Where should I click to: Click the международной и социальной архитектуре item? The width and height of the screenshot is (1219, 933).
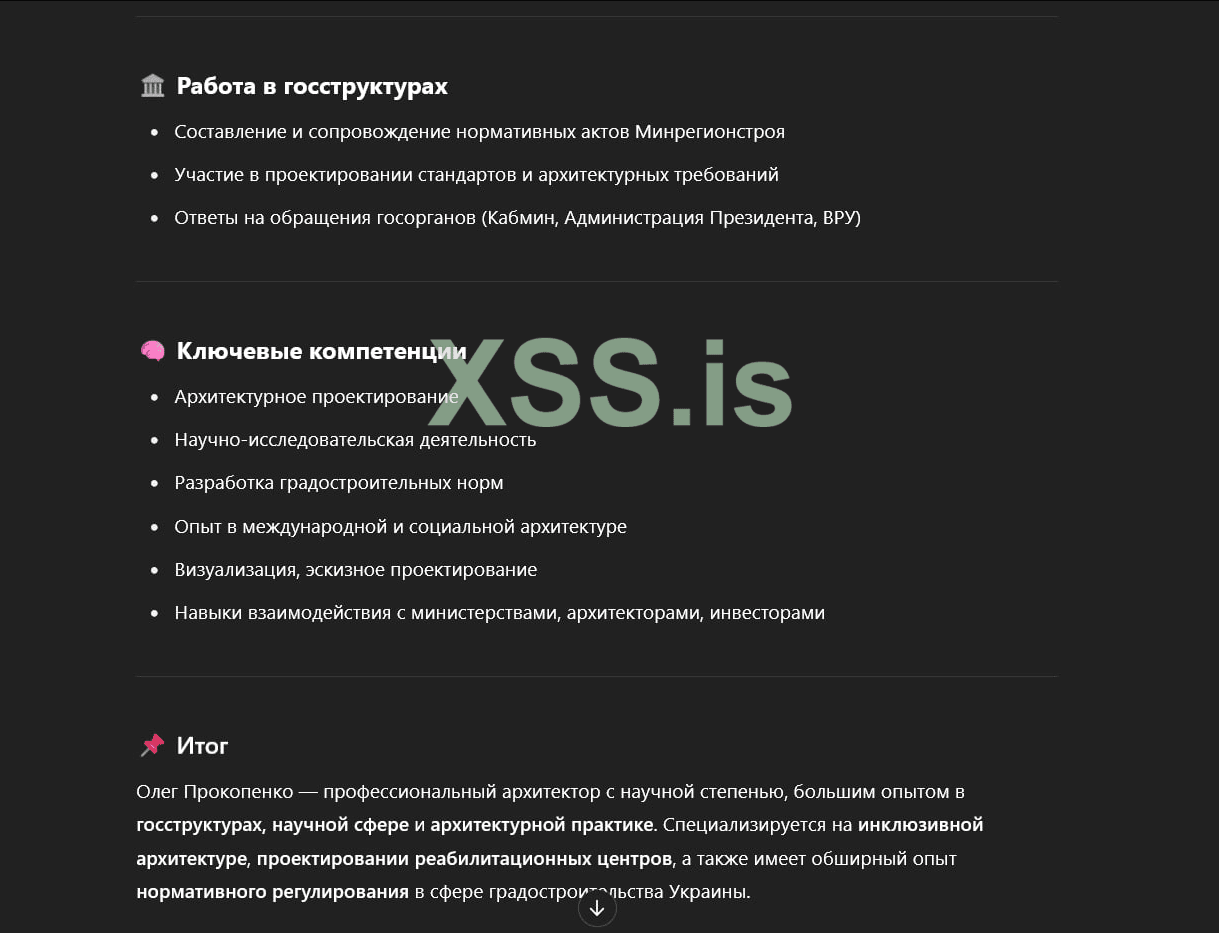pos(400,527)
